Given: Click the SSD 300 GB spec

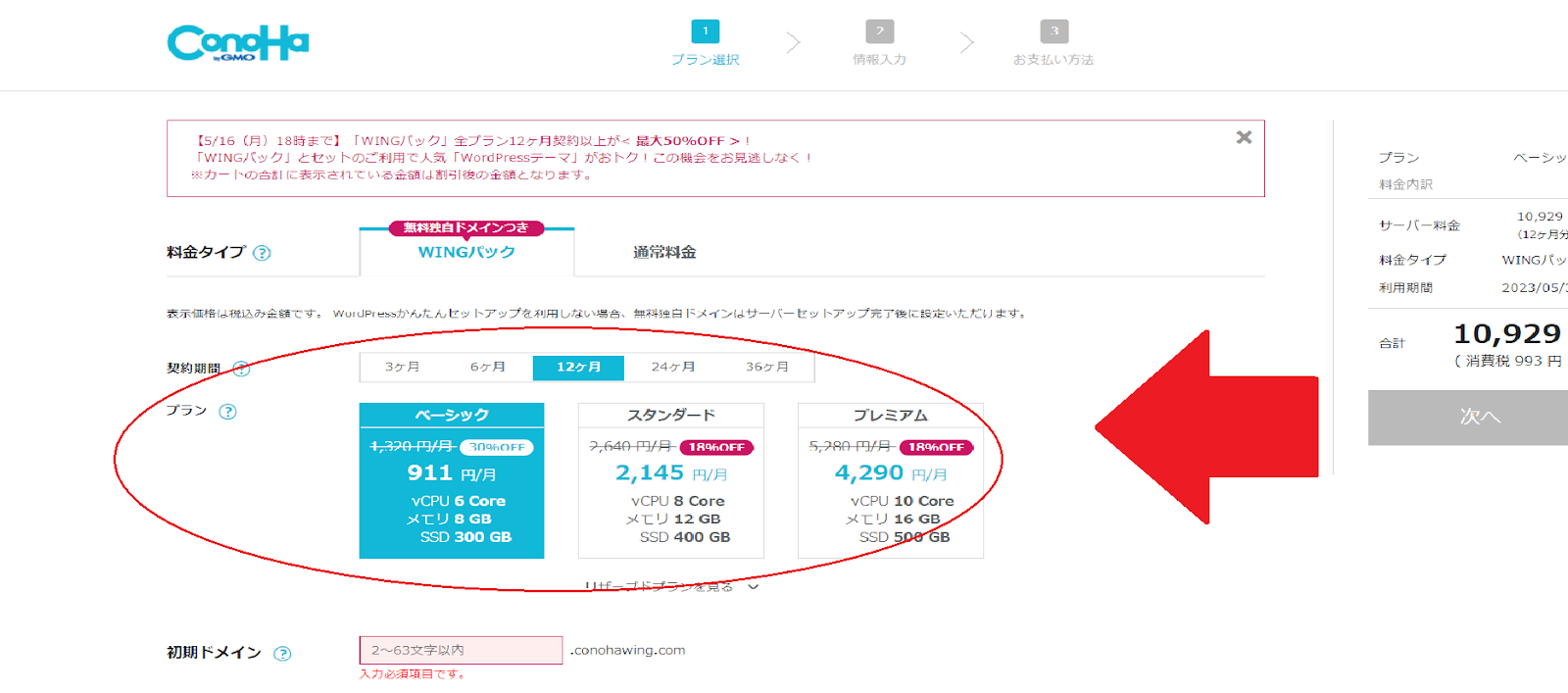Looking at the screenshot, I should [465, 537].
